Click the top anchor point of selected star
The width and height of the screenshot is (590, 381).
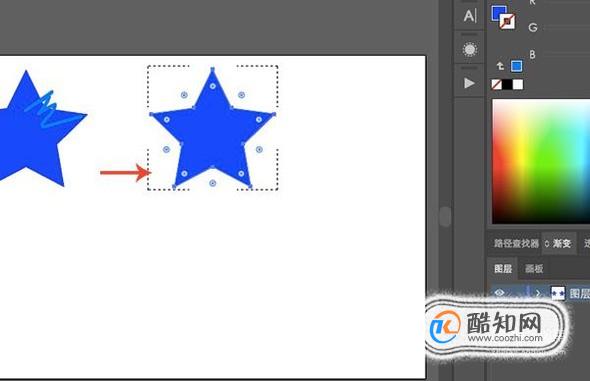click(213, 69)
